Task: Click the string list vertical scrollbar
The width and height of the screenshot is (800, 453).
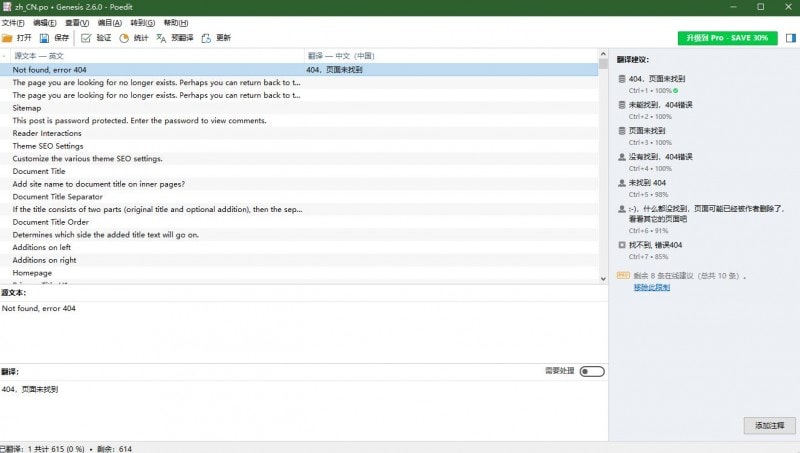Action: pos(603,170)
